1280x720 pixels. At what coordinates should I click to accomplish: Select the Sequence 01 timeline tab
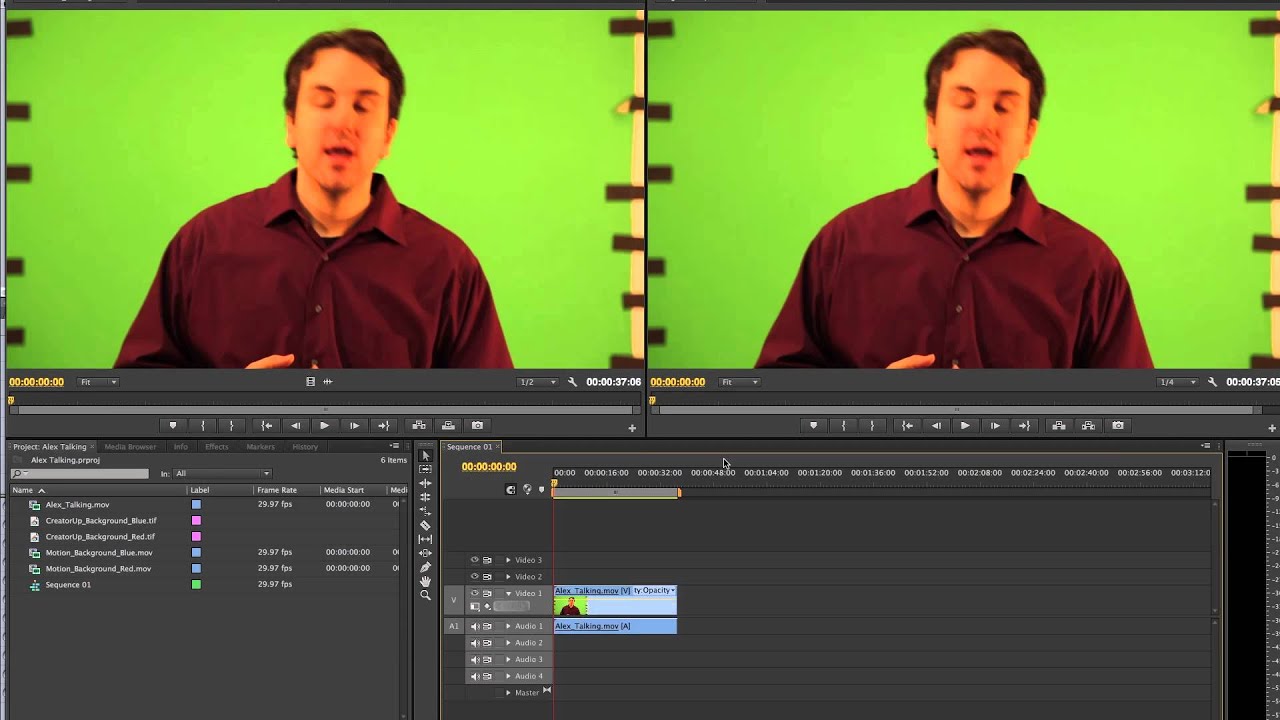(469, 447)
